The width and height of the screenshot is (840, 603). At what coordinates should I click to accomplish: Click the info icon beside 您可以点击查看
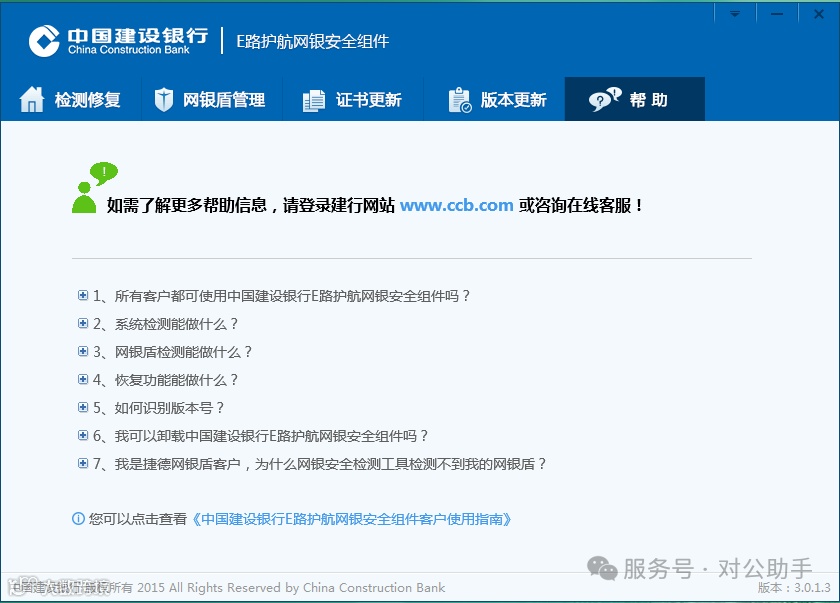pyautogui.click(x=78, y=518)
